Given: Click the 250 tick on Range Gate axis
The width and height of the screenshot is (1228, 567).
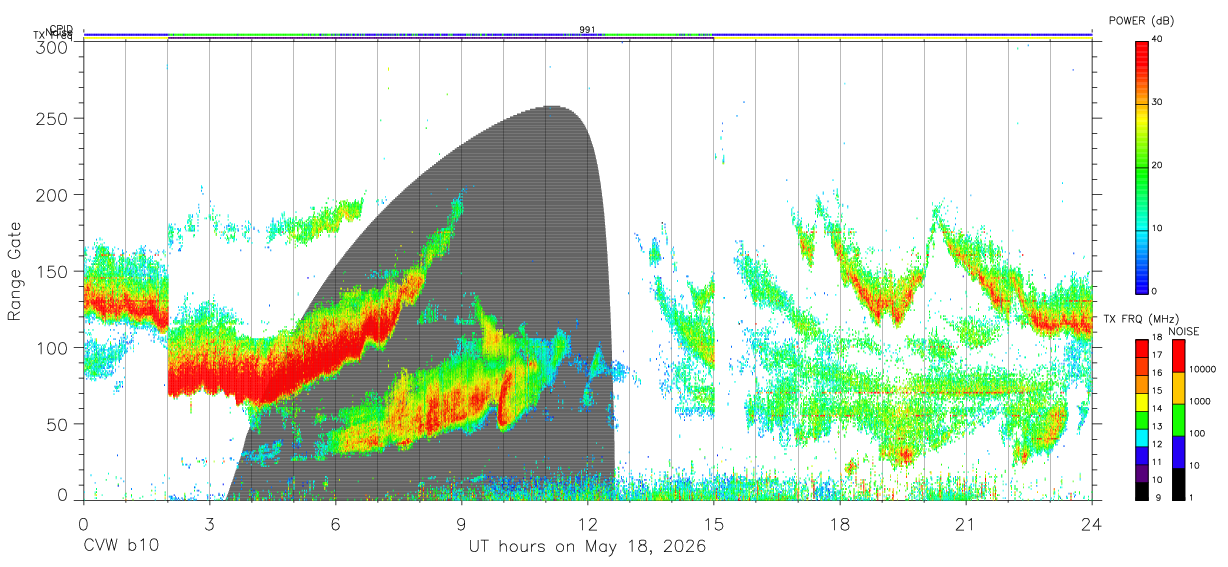Looking at the screenshot, I should pyautogui.click(x=53, y=118).
